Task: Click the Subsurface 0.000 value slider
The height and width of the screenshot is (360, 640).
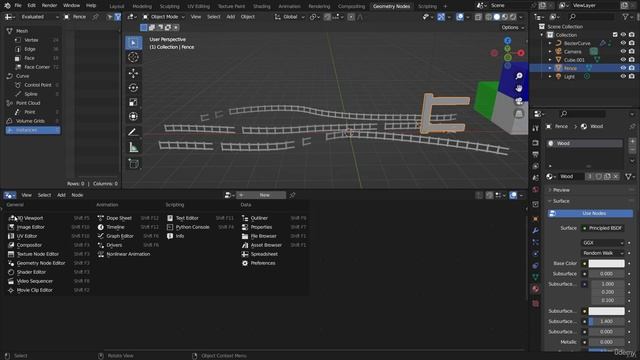Action: (606, 273)
